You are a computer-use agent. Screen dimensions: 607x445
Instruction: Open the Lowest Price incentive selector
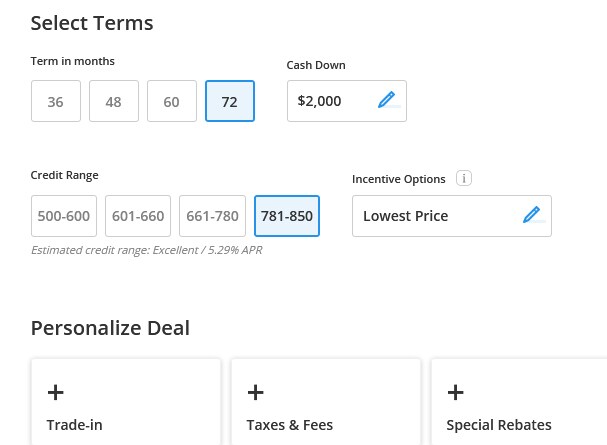point(452,216)
